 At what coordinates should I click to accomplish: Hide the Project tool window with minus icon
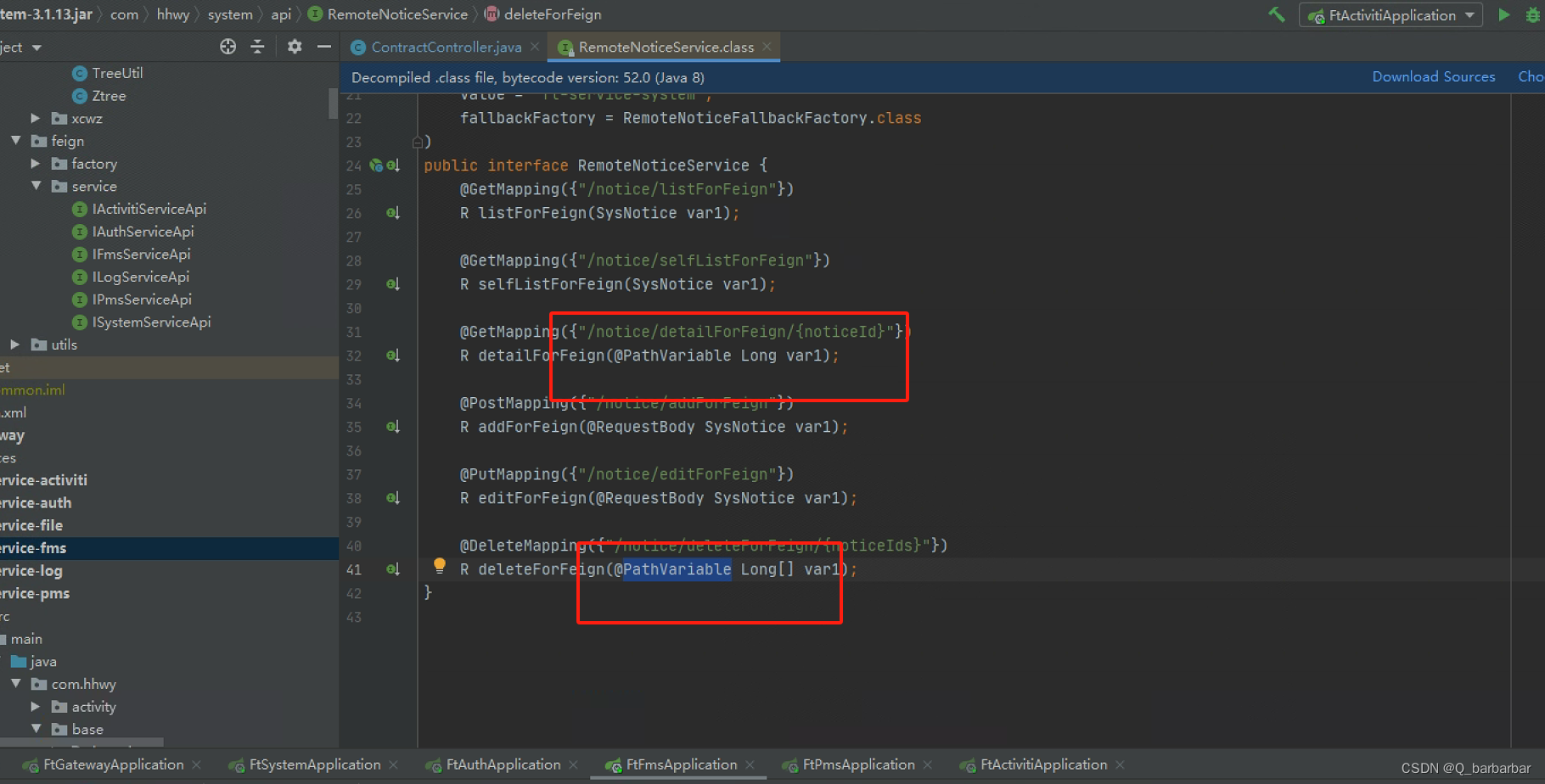pos(323,47)
